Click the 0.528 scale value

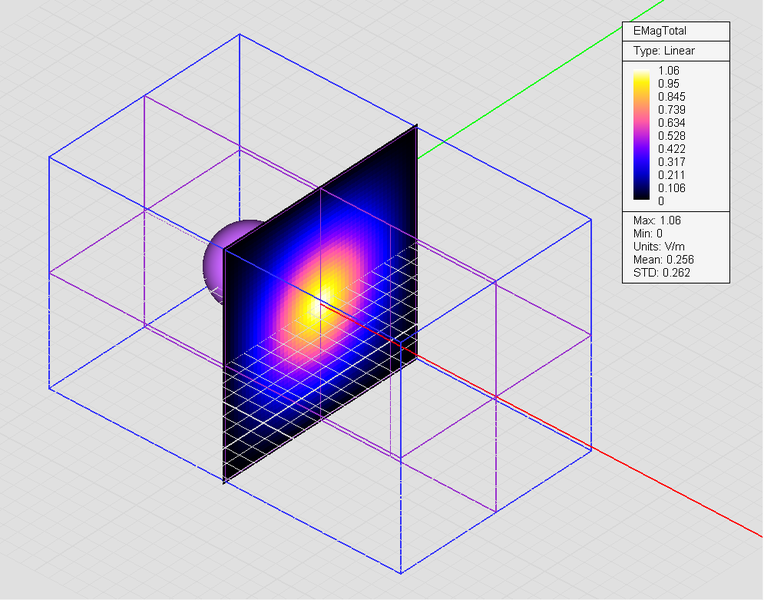[671, 135]
